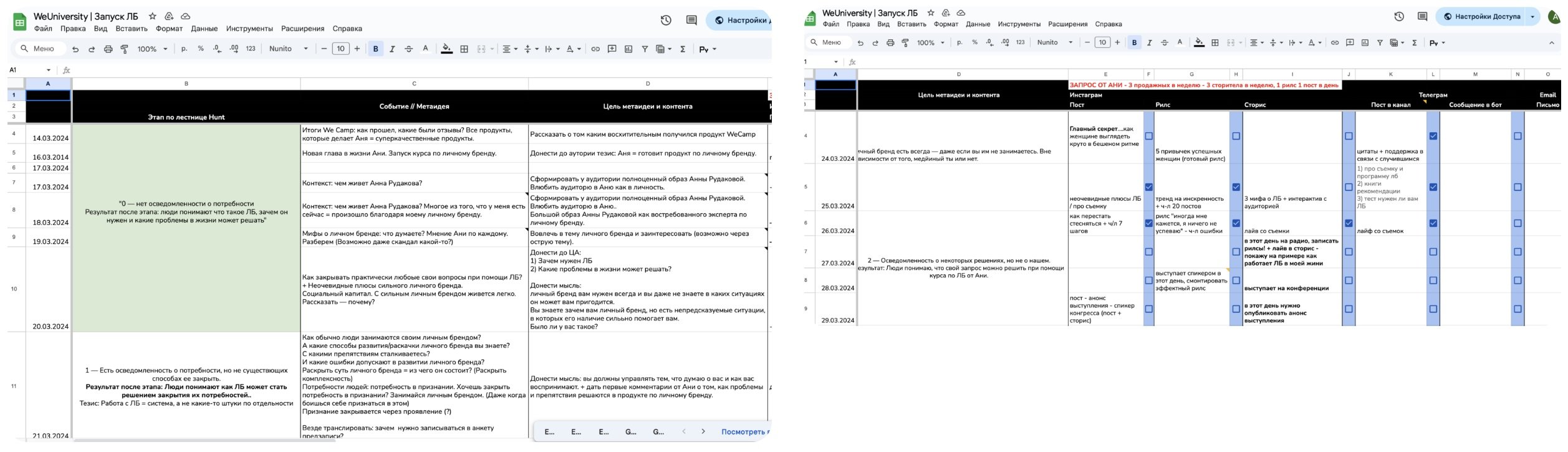Uncheck the Сторис checkbox for 26.03.2024
This screenshot has height=452, width=1568.
point(1349,223)
